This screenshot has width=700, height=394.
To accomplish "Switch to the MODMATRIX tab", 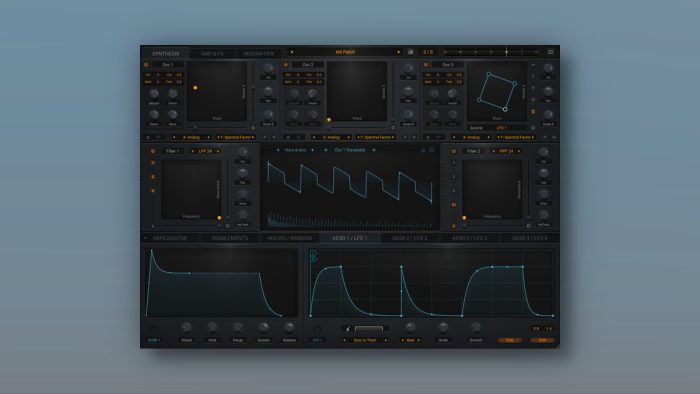I will [x=259, y=54].
